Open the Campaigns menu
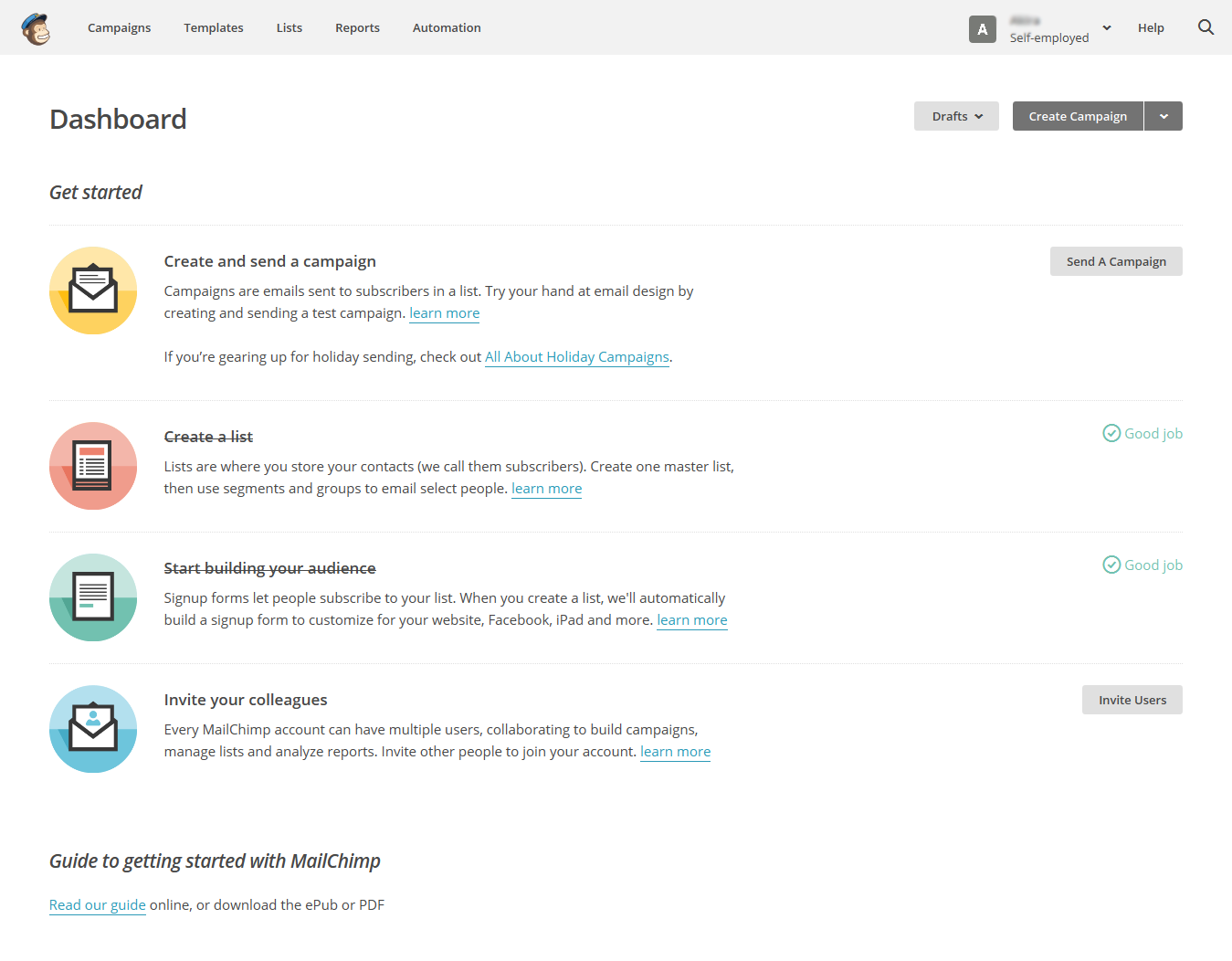 120,27
